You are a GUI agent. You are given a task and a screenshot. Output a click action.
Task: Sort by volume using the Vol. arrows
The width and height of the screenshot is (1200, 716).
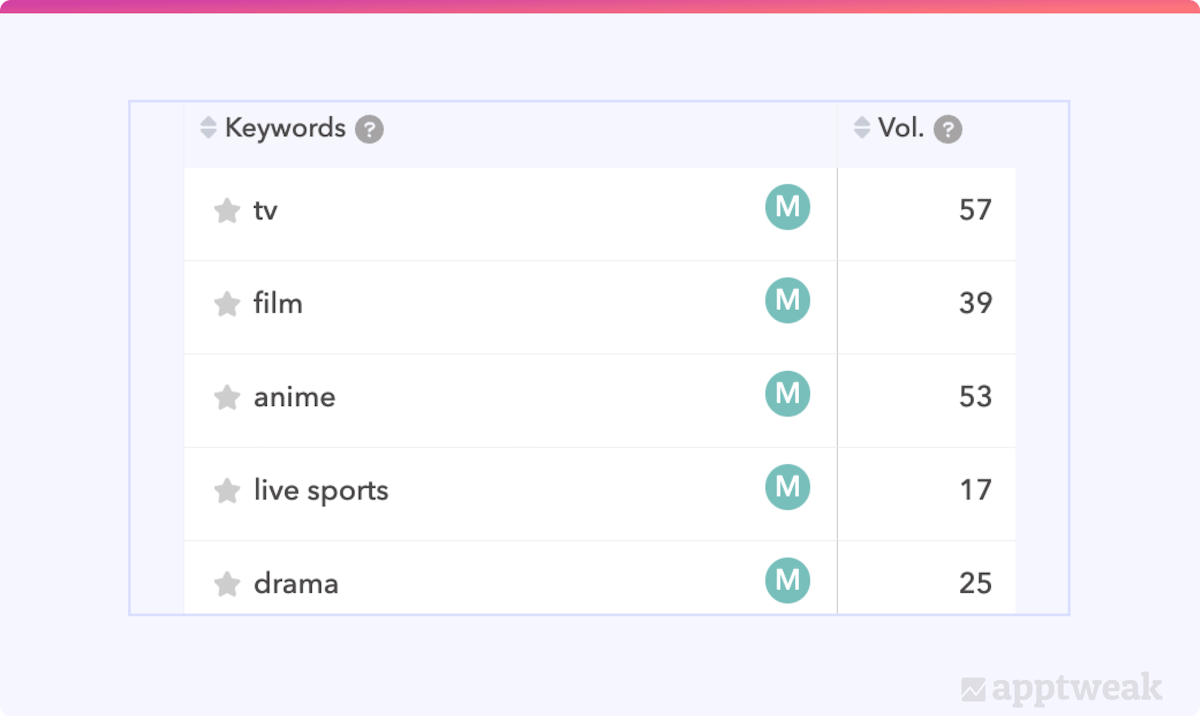click(x=861, y=128)
